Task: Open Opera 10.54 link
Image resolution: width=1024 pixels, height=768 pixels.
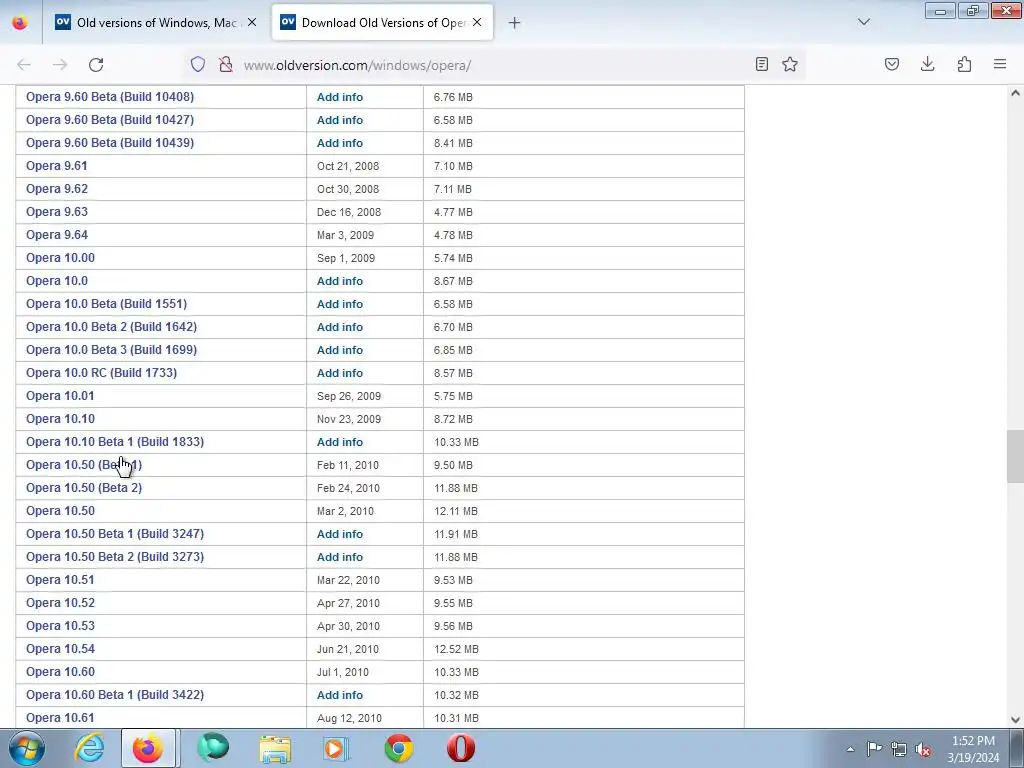Action: point(60,648)
